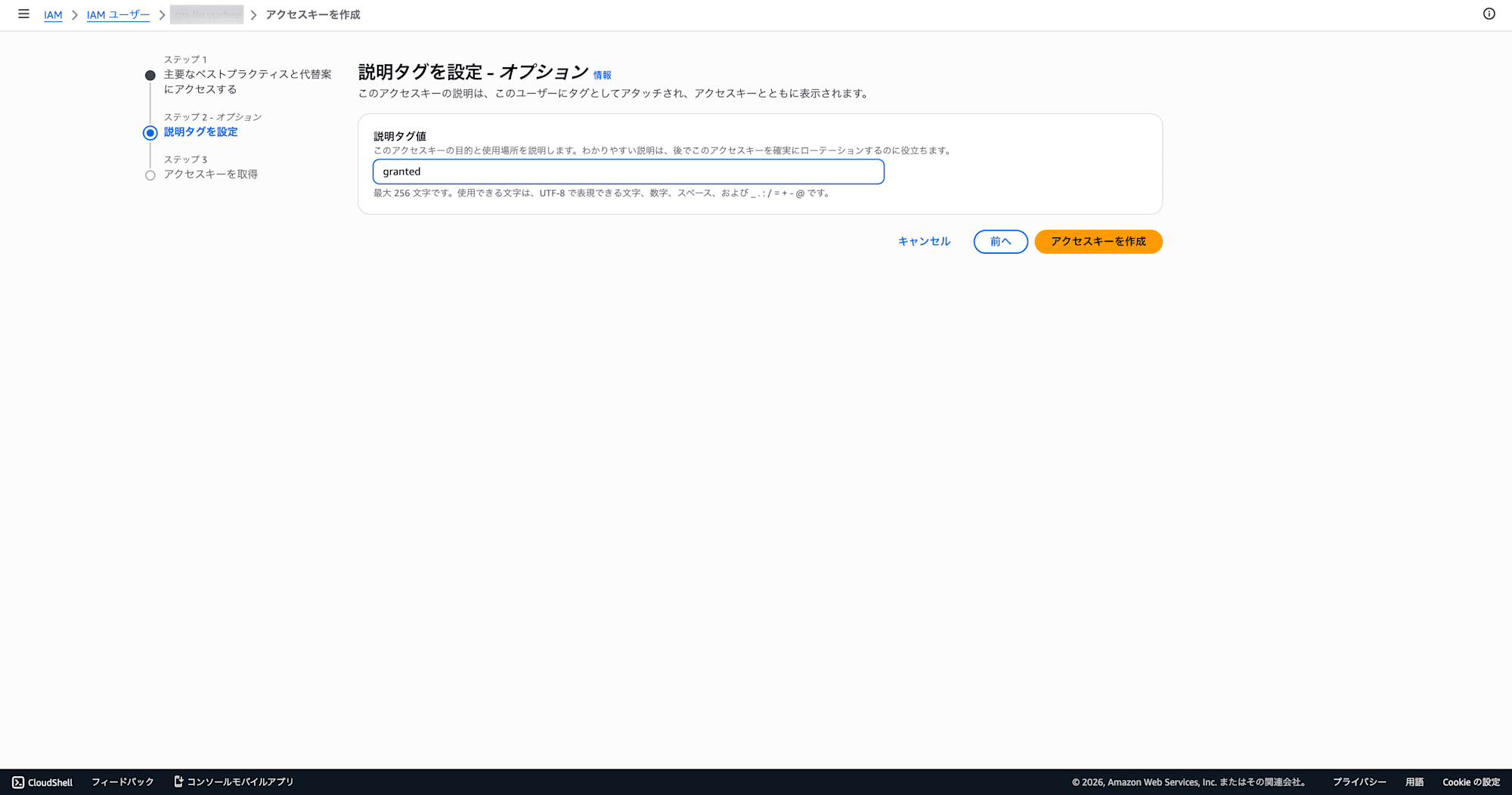
Task: Open 用語 footer link
Action: click(1414, 782)
